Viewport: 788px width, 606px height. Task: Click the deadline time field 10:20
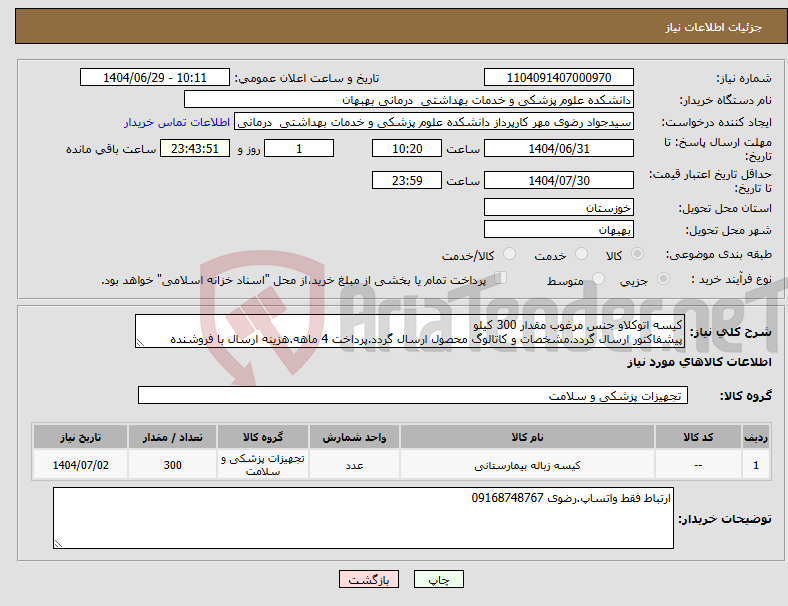click(407, 148)
